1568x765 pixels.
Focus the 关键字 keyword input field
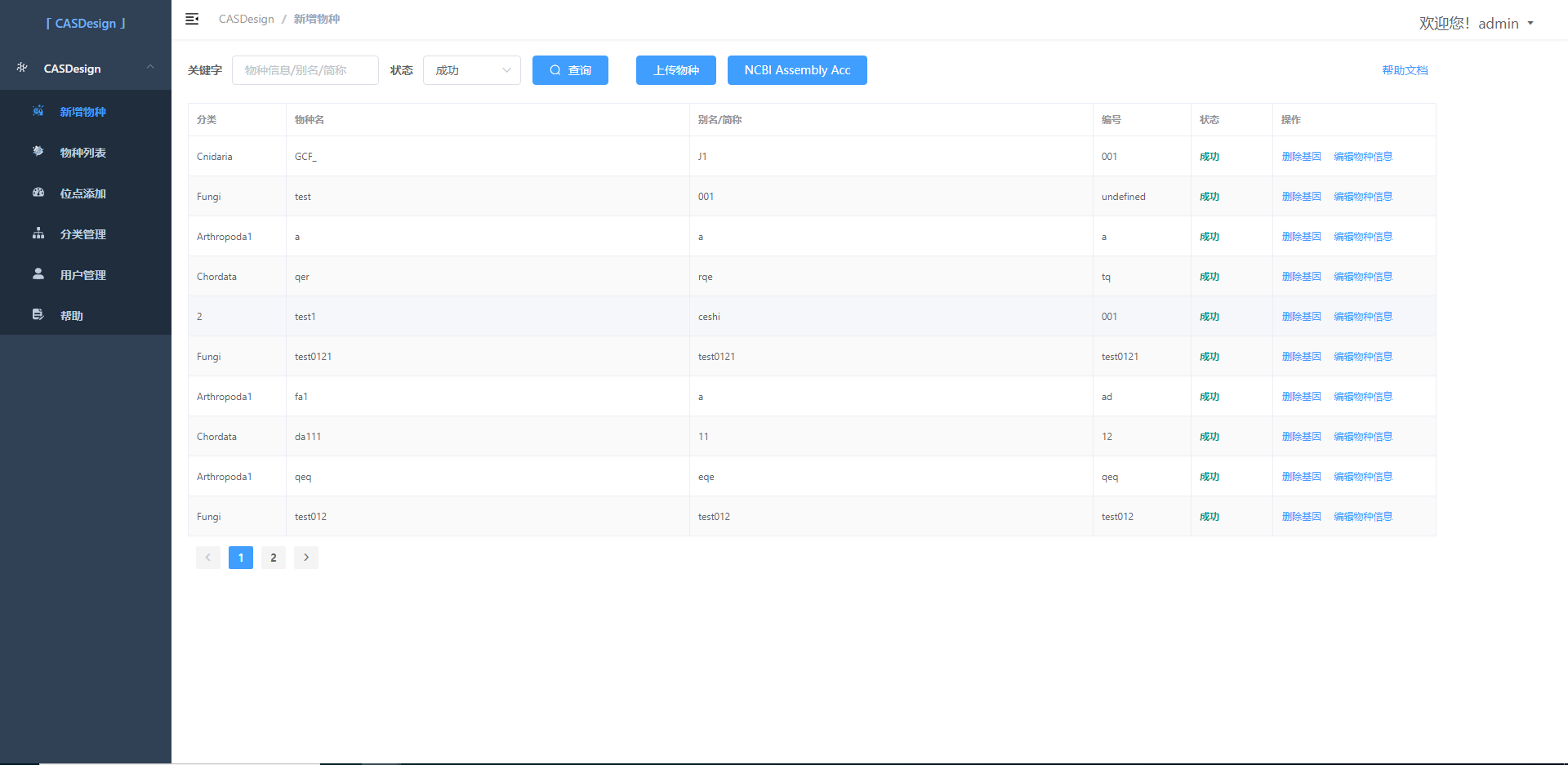click(305, 70)
